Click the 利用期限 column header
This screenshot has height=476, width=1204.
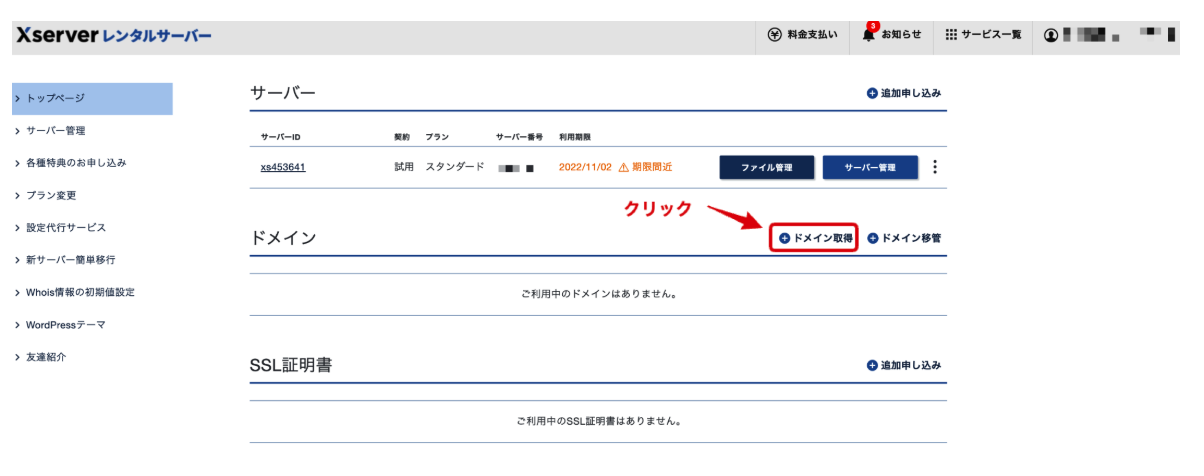pyautogui.click(x=574, y=136)
